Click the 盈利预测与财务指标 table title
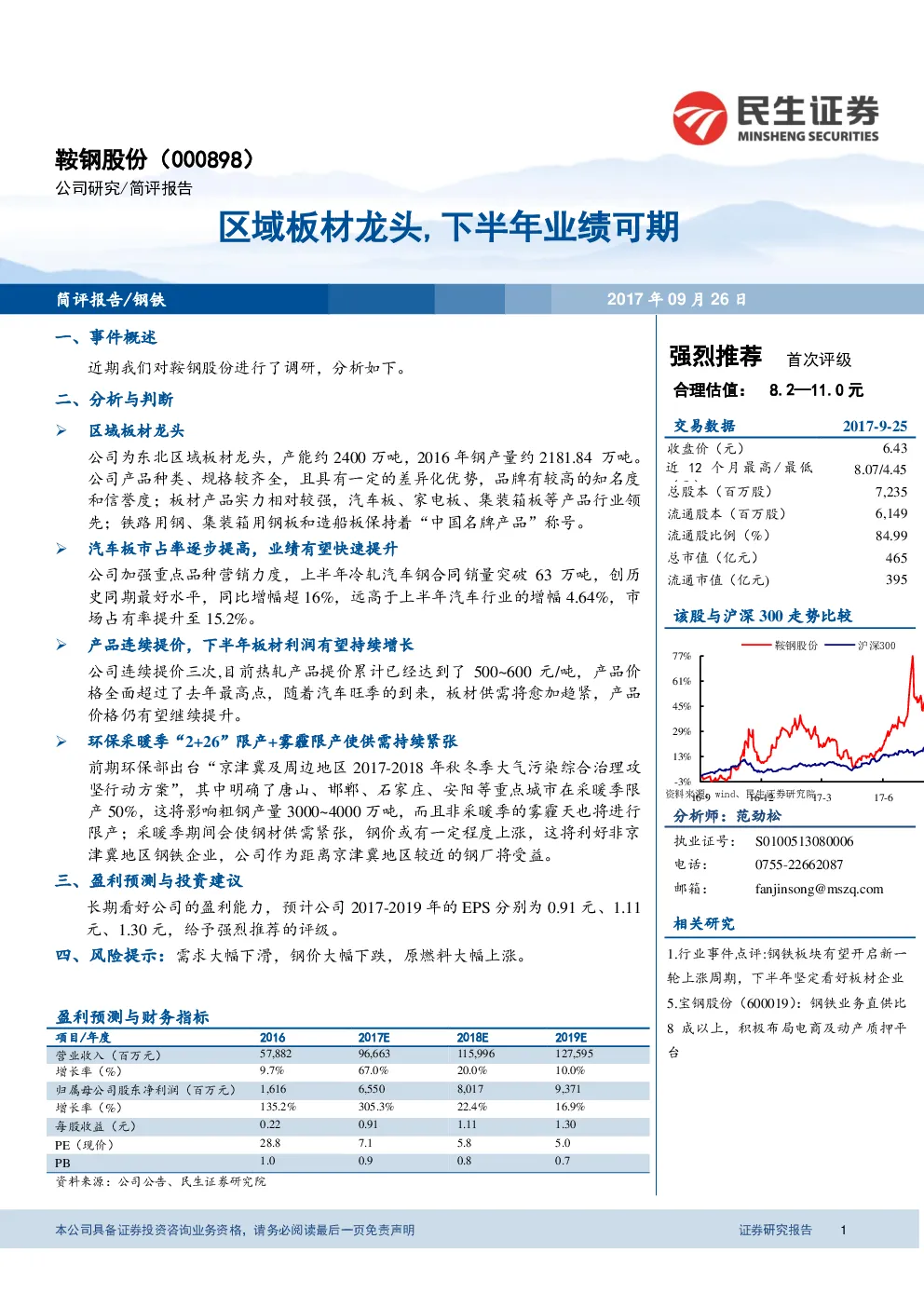Screen dimensions: 924x1307 [x=132, y=1017]
